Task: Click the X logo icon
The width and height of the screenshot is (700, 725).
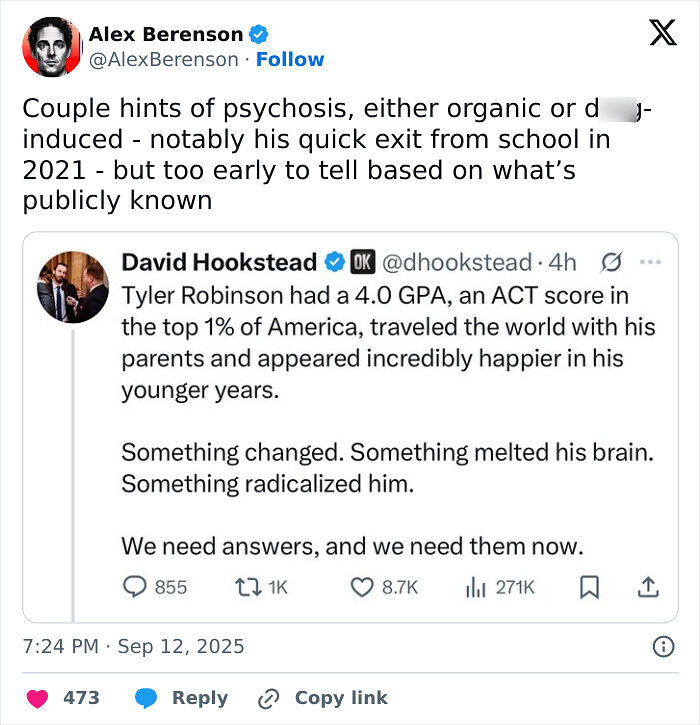Action: tap(656, 34)
